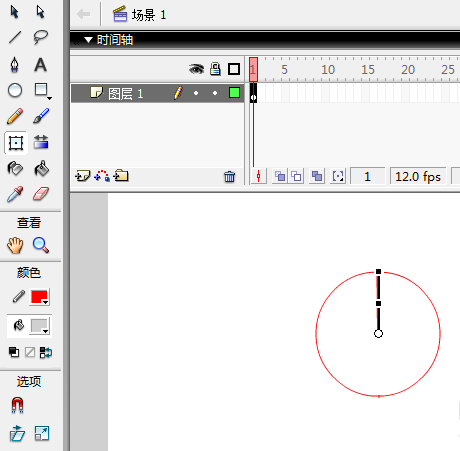Click the playhead at frame 1
460x451 pixels.
(253, 69)
